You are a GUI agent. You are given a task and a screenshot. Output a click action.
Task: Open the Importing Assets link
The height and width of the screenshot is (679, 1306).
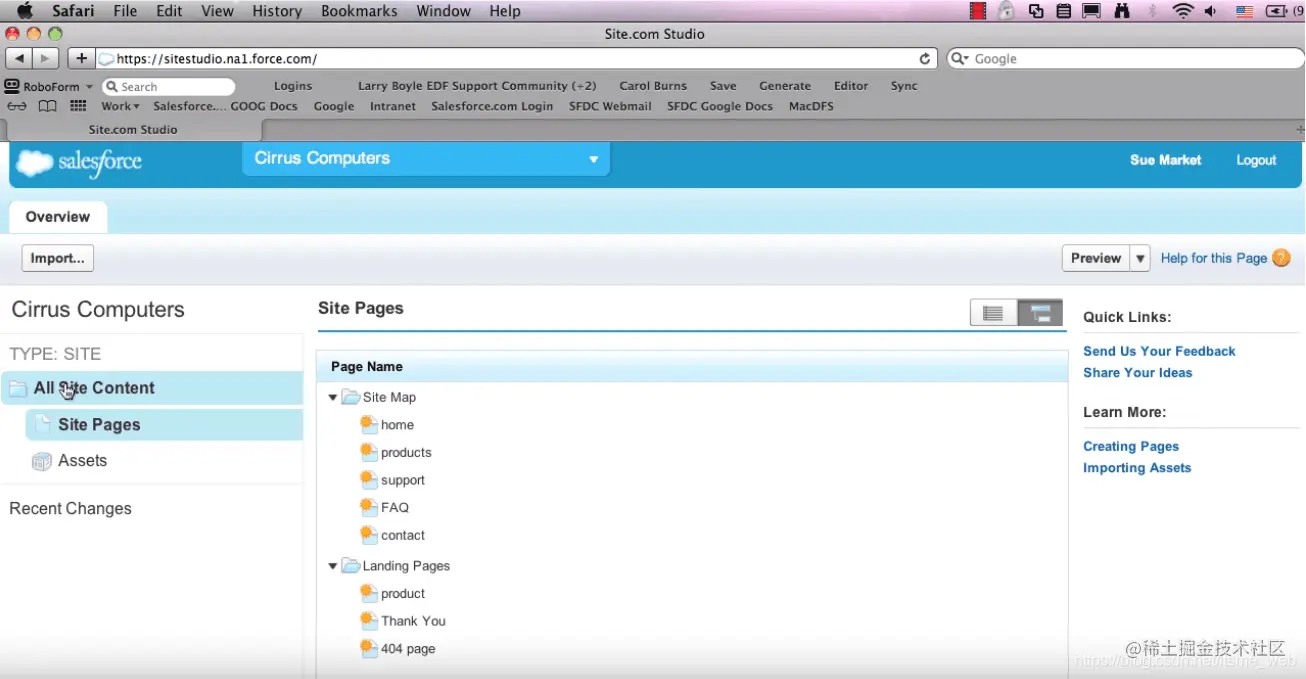(1137, 468)
